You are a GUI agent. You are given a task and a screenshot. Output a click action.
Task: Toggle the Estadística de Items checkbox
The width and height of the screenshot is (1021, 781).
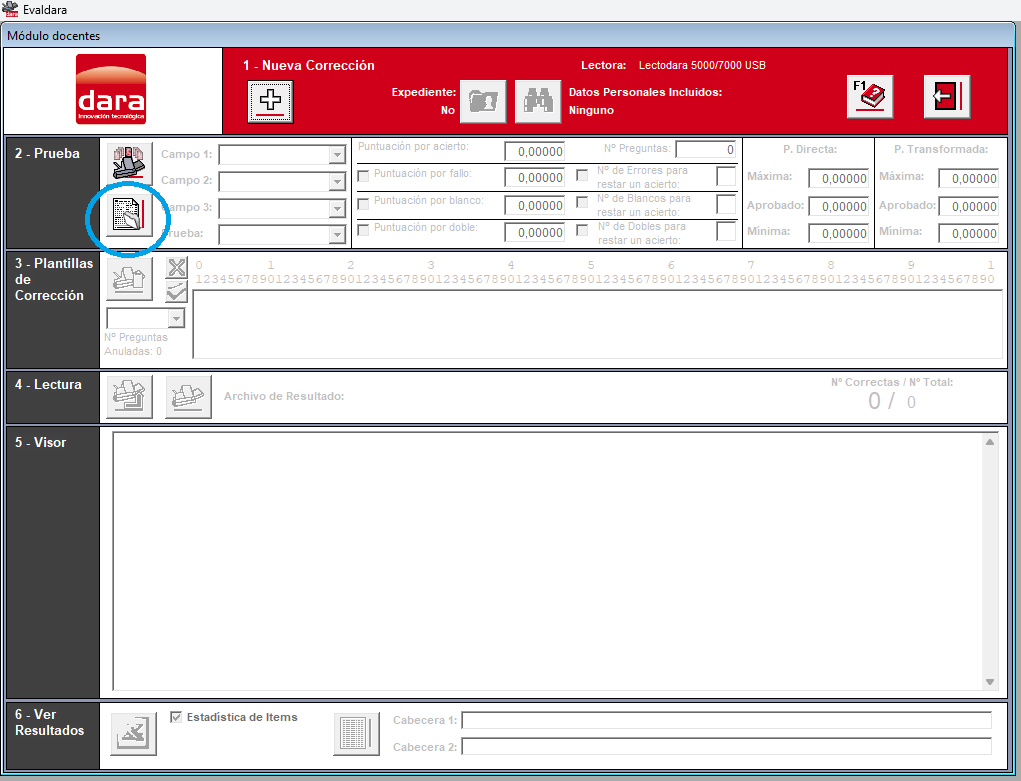tap(176, 717)
